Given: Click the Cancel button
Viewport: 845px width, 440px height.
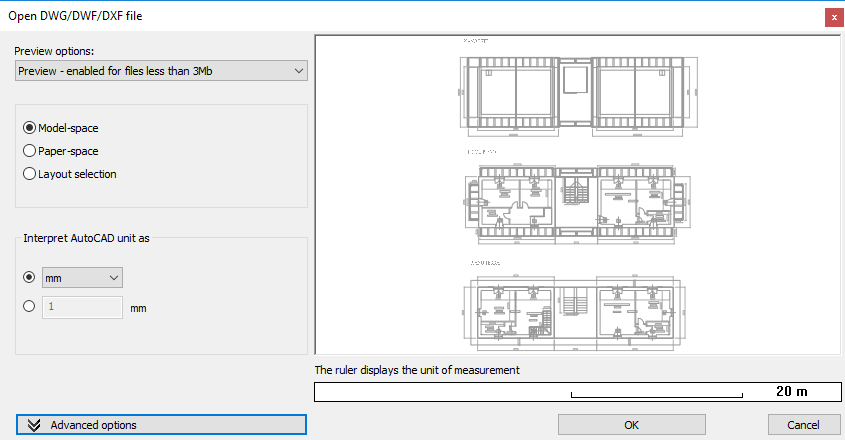Looking at the screenshot, I should coord(803,425).
